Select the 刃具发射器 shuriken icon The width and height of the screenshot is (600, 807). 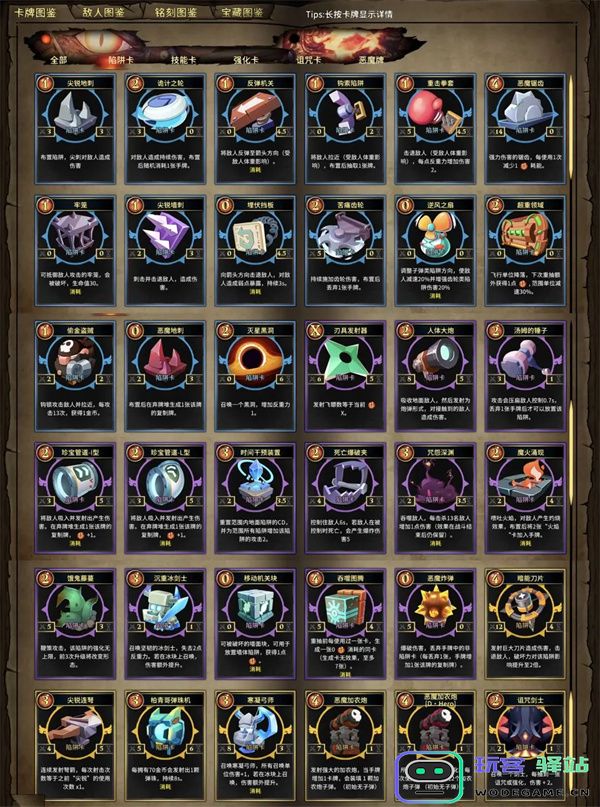pos(344,358)
